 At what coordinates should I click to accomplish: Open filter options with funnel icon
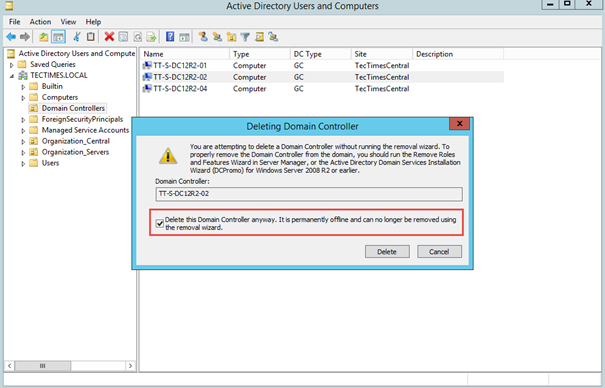point(245,37)
